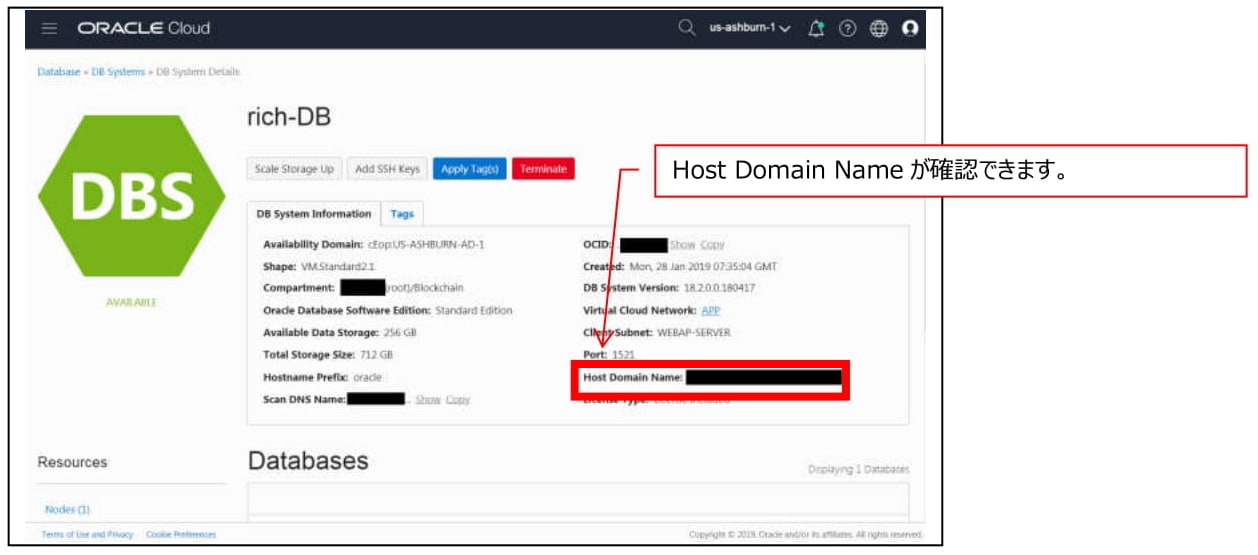The width and height of the screenshot is (1258, 555).
Task: Open the language globe icon
Action: pyautogui.click(x=878, y=28)
